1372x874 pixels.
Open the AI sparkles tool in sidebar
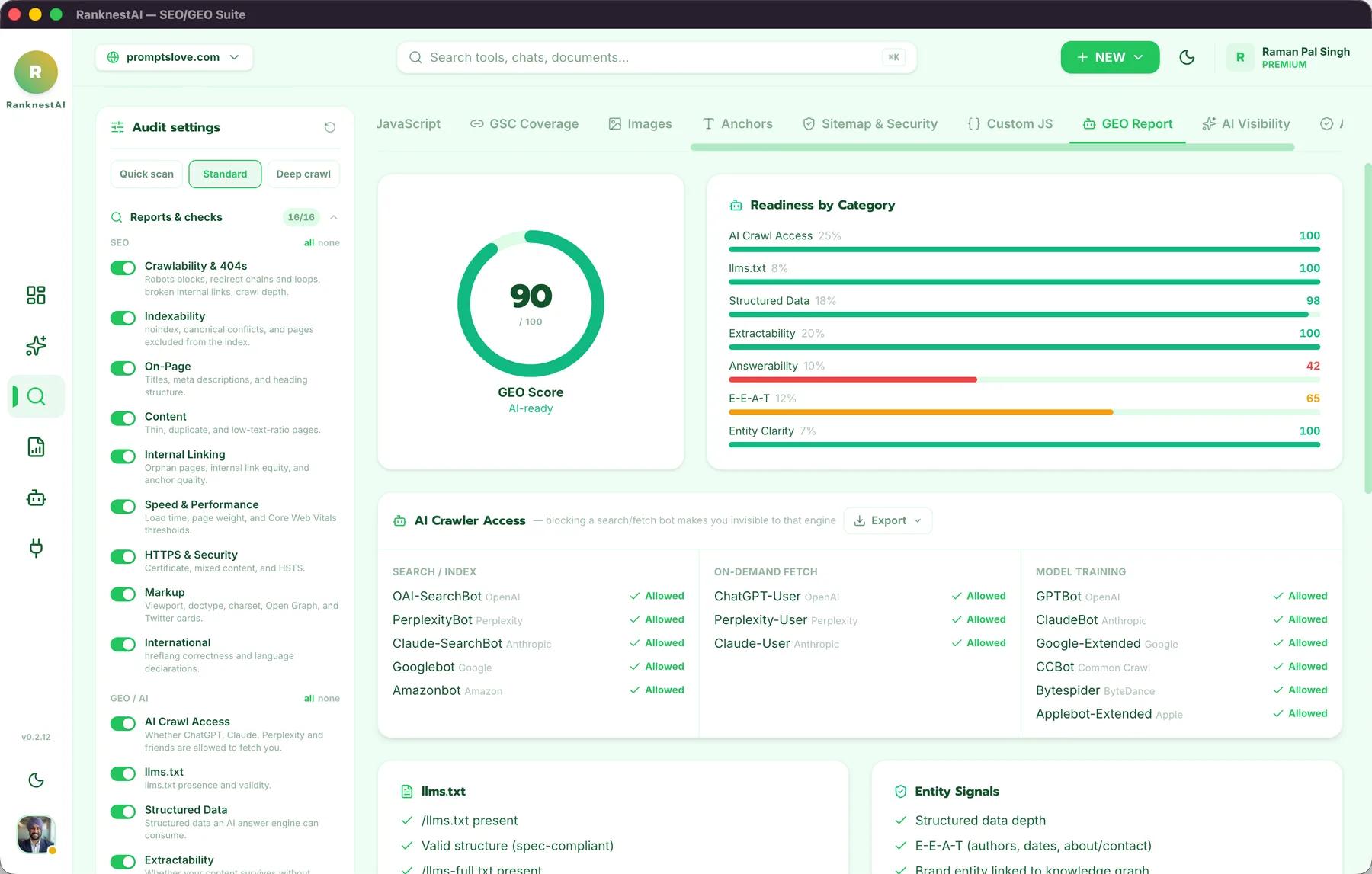36,346
